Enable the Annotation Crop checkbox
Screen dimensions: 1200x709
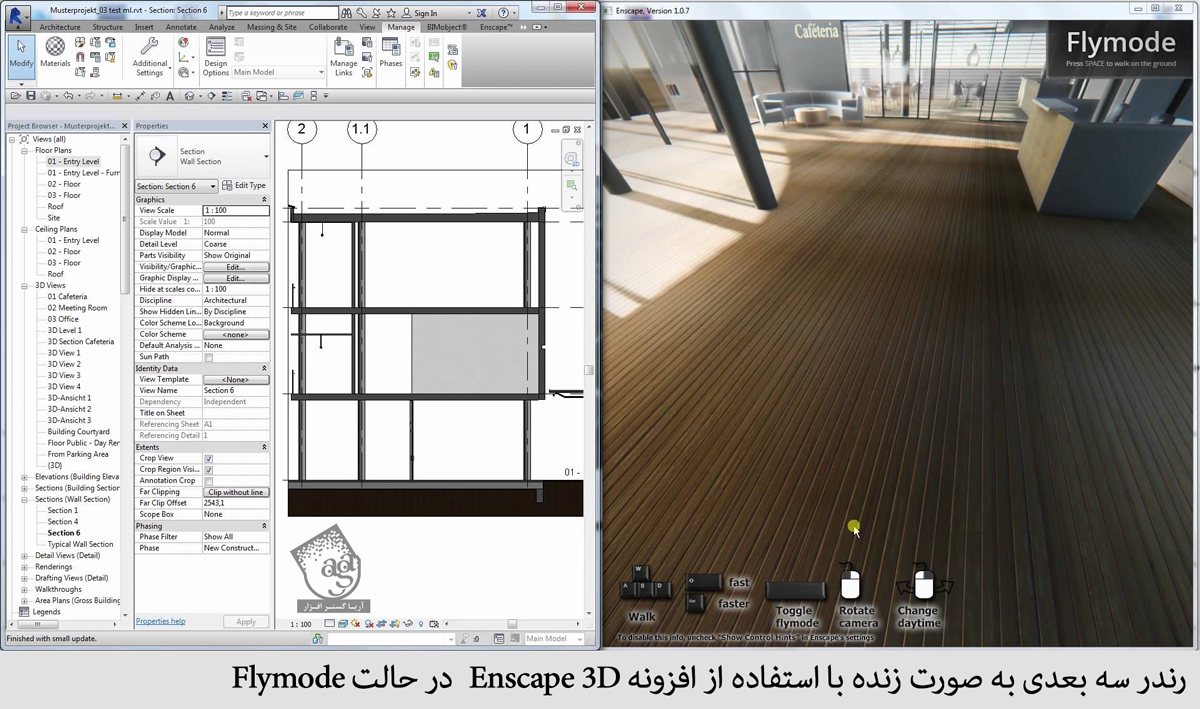coord(208,481)
